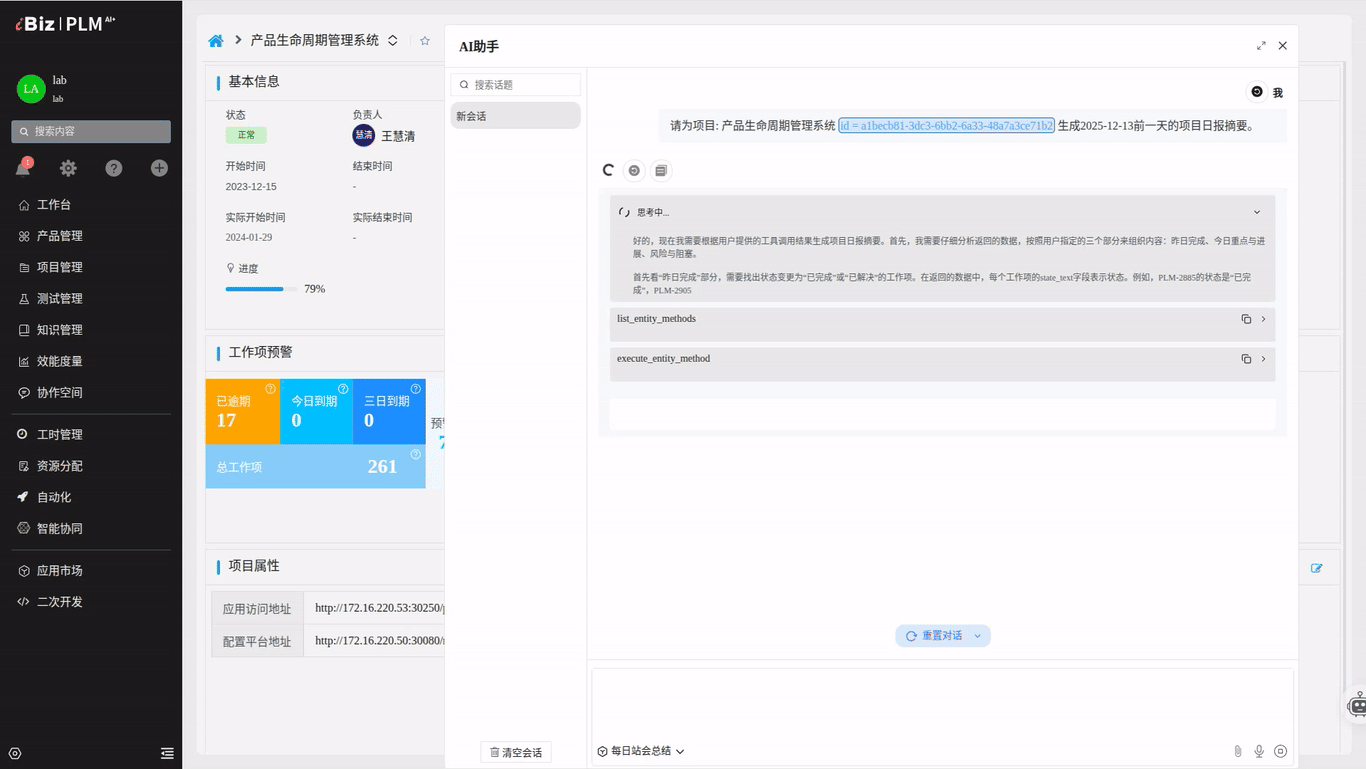
Task: Copy the list_entity_methods tool output
Action: click(x=1247, y=318)
